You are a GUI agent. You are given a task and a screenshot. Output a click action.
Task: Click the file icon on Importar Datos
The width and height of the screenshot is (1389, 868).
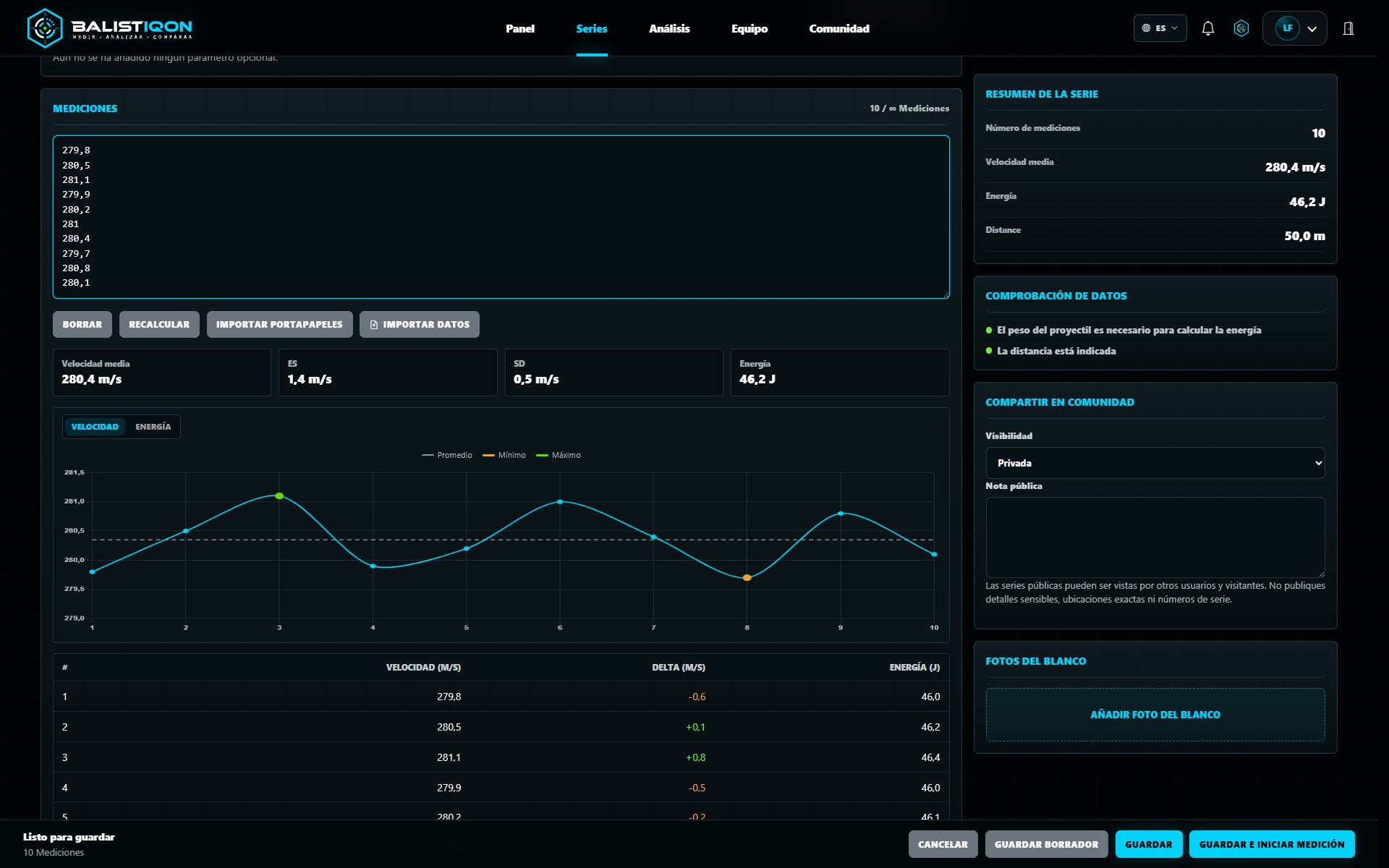coord(374,325)
